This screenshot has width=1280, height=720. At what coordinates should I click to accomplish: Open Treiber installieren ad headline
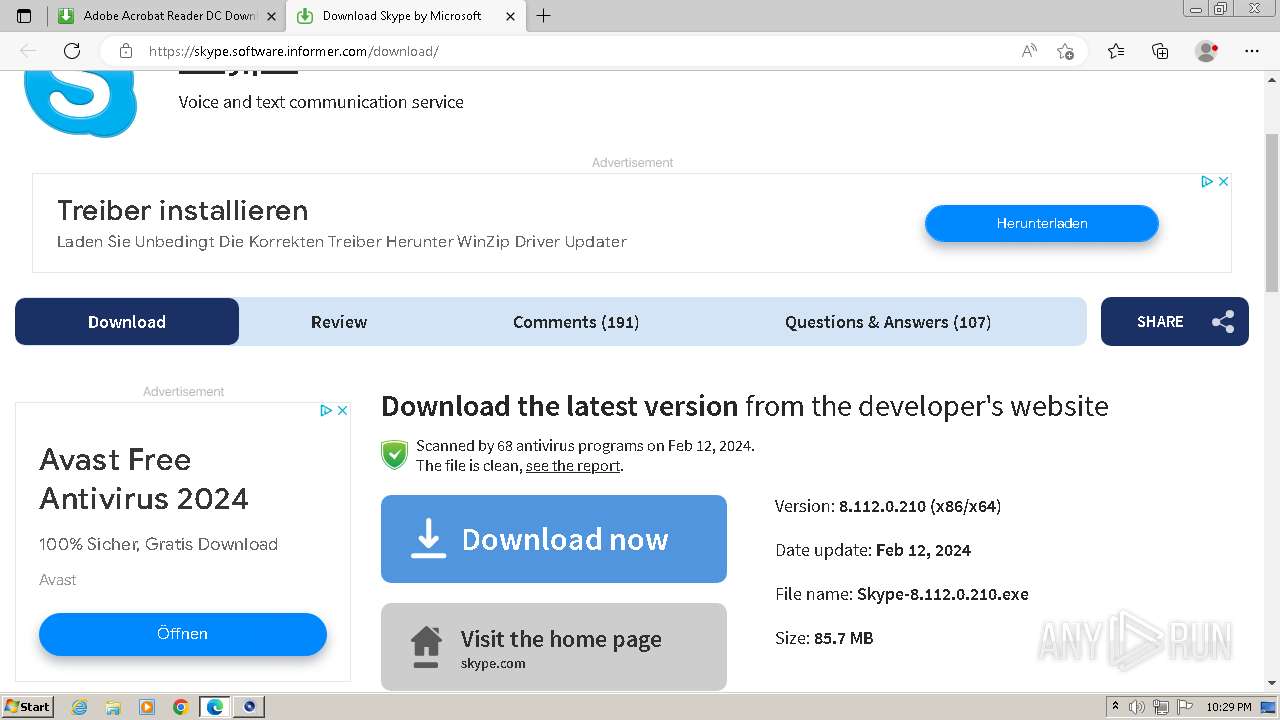[182, 211]
